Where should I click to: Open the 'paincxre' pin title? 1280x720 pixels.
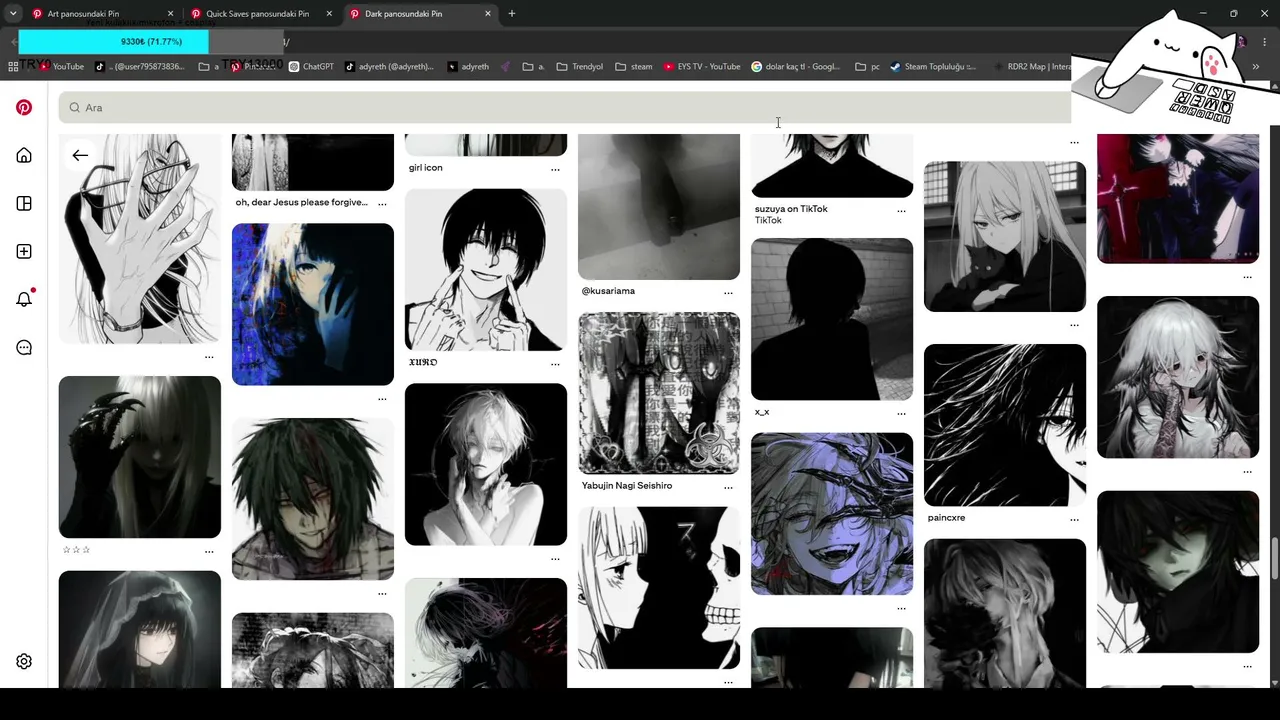click(946, 518)
